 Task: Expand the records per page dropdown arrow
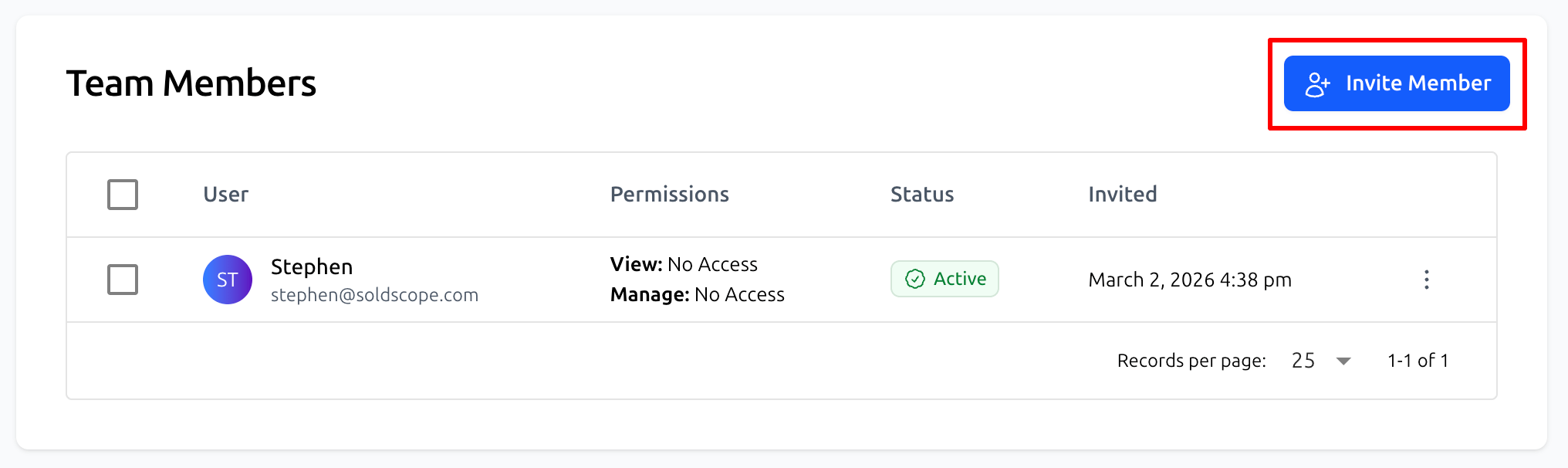pyautogui.click(x=1343, y=361)
